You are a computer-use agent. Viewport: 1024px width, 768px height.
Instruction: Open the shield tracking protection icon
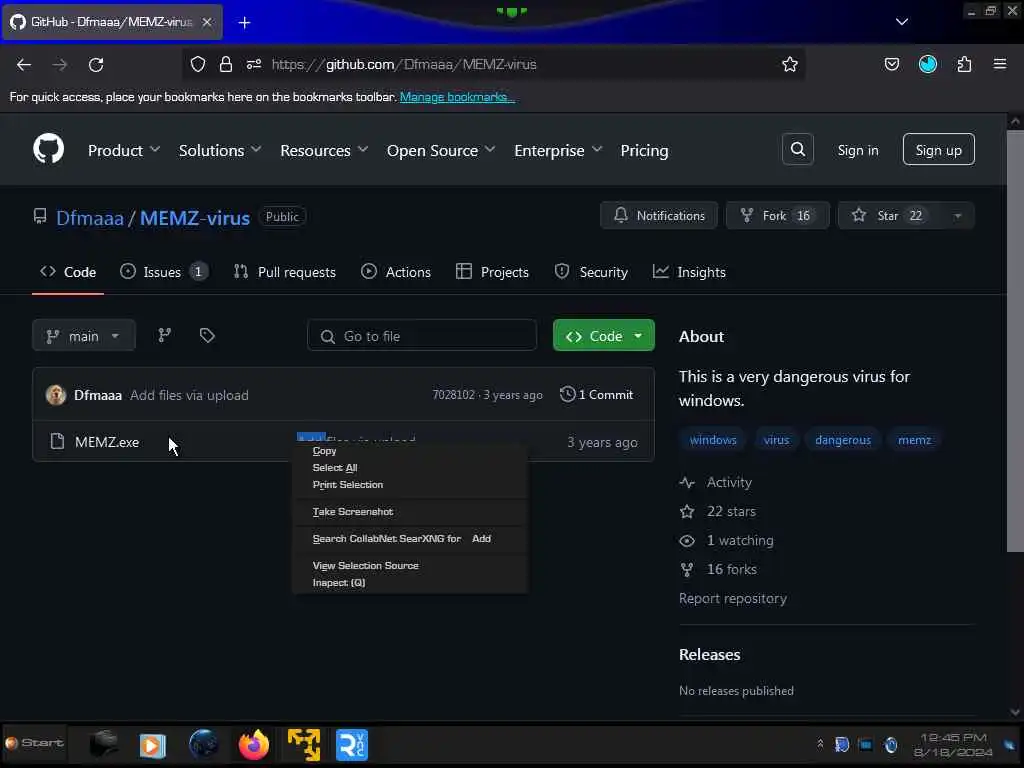198,64
